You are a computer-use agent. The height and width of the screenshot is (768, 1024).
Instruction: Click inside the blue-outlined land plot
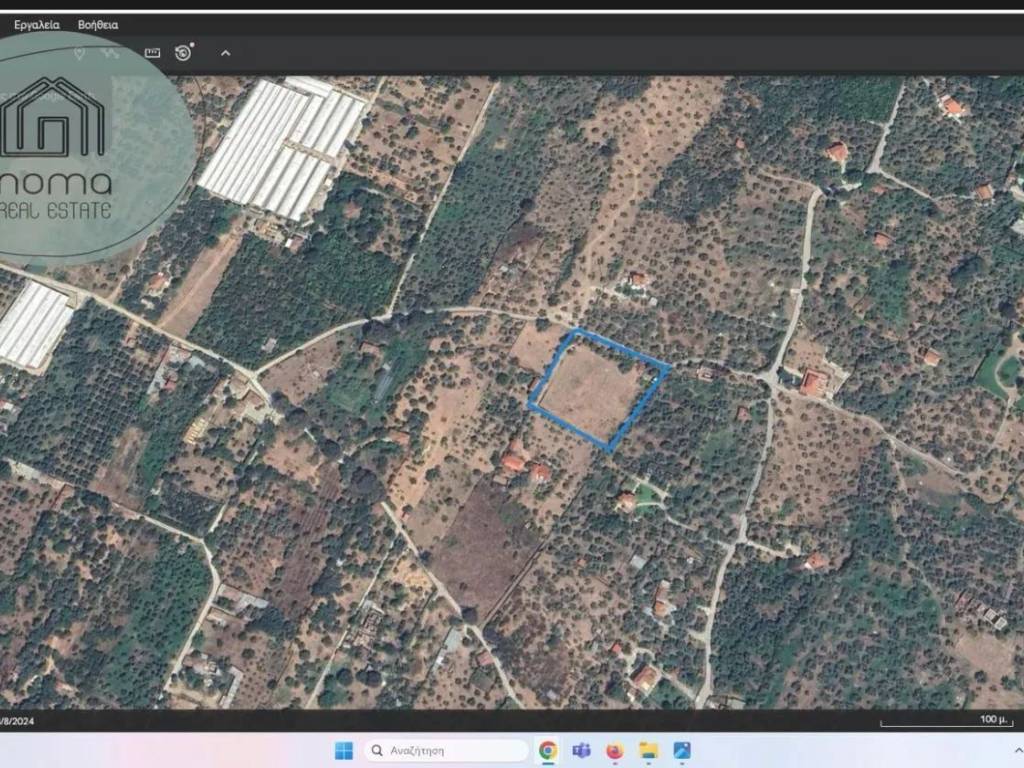coord(595,388)
